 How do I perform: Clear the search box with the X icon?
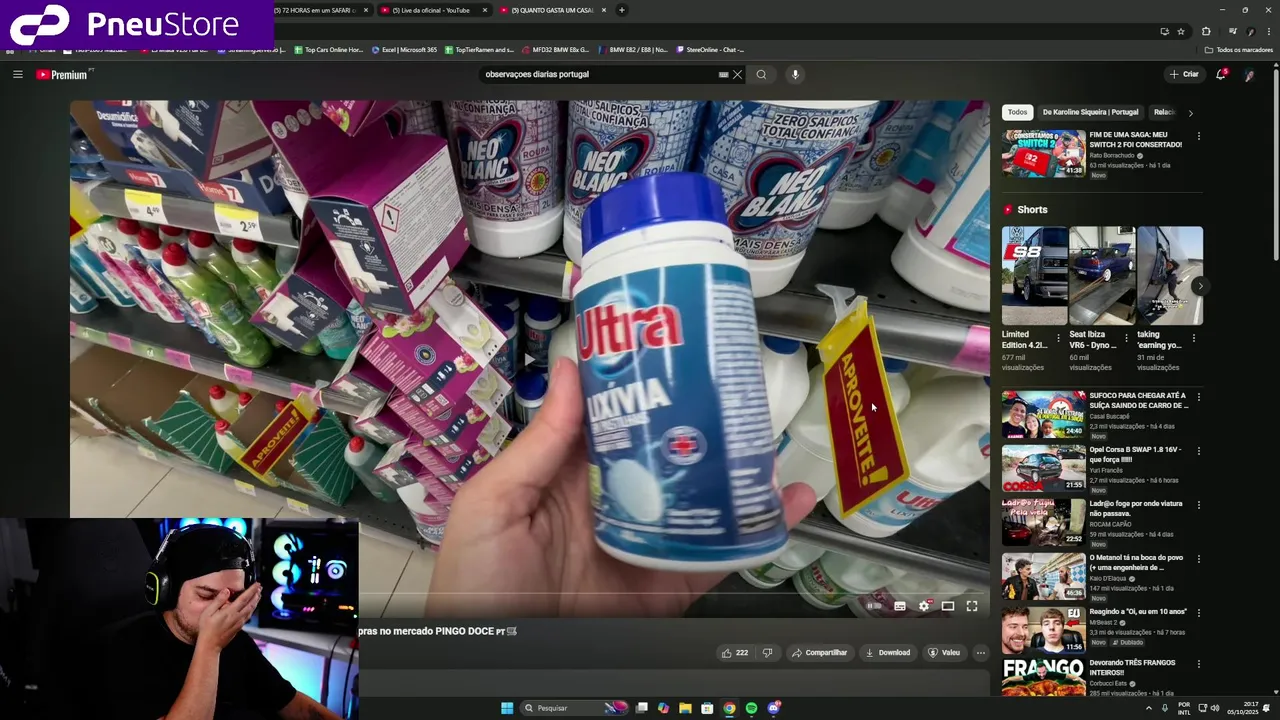(738, 74)
